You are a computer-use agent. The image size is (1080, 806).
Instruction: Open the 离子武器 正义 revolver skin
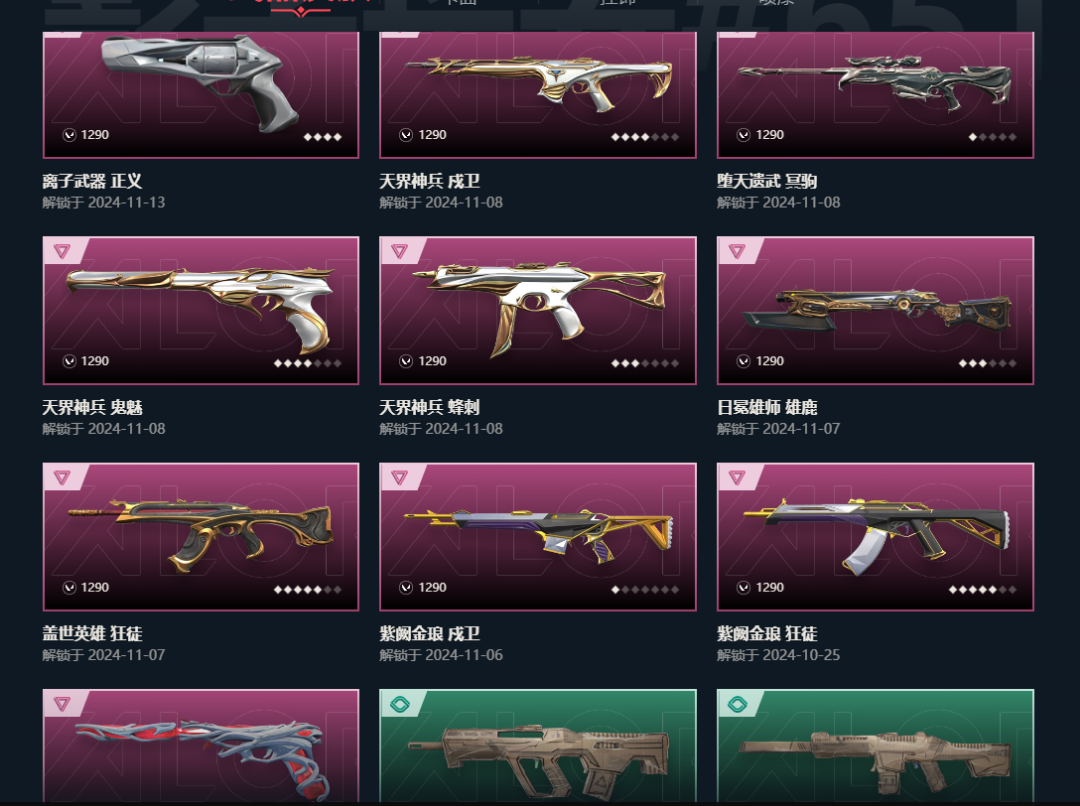200,94
